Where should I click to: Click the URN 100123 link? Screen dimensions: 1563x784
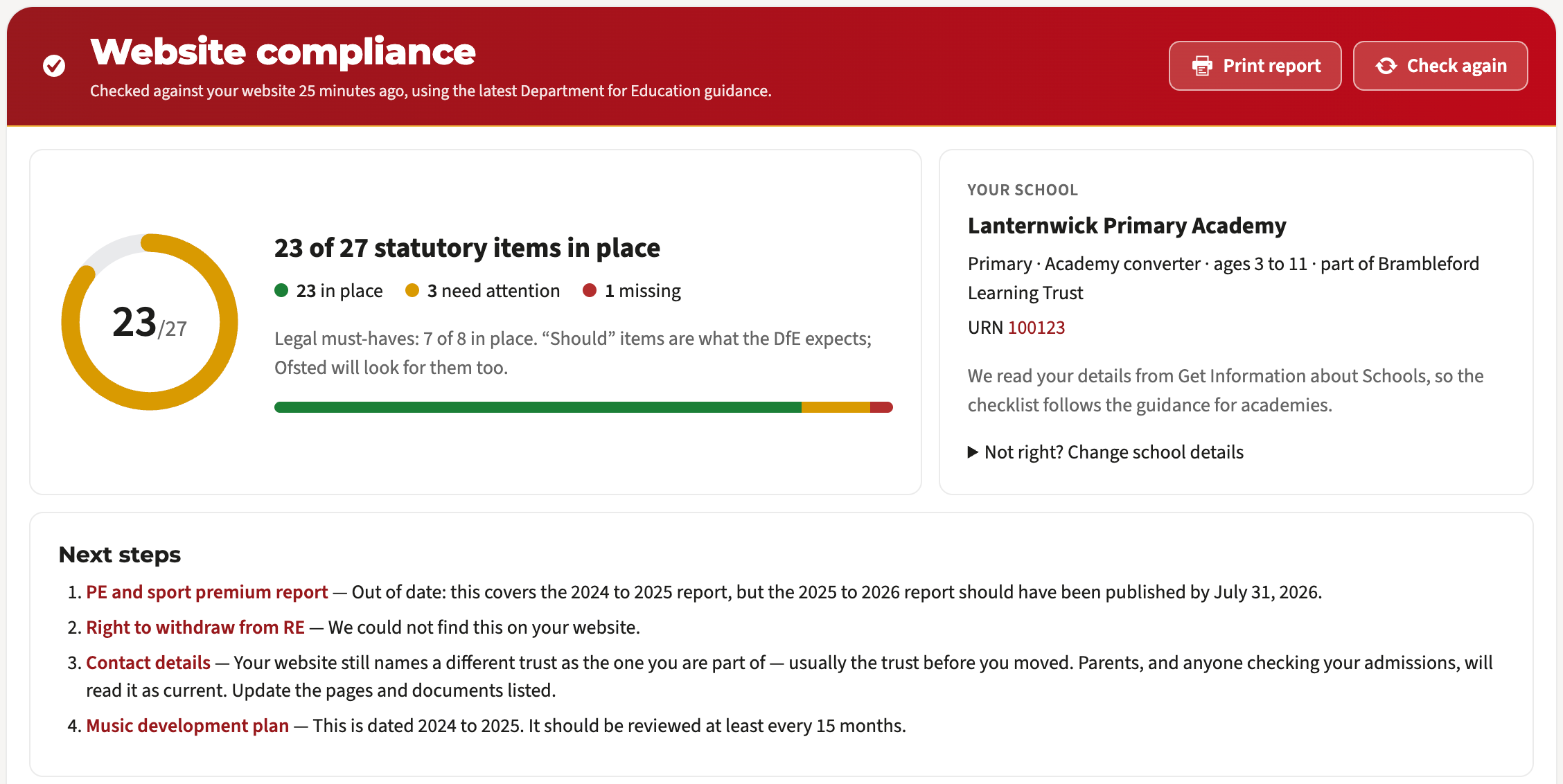coord(1036,328)
